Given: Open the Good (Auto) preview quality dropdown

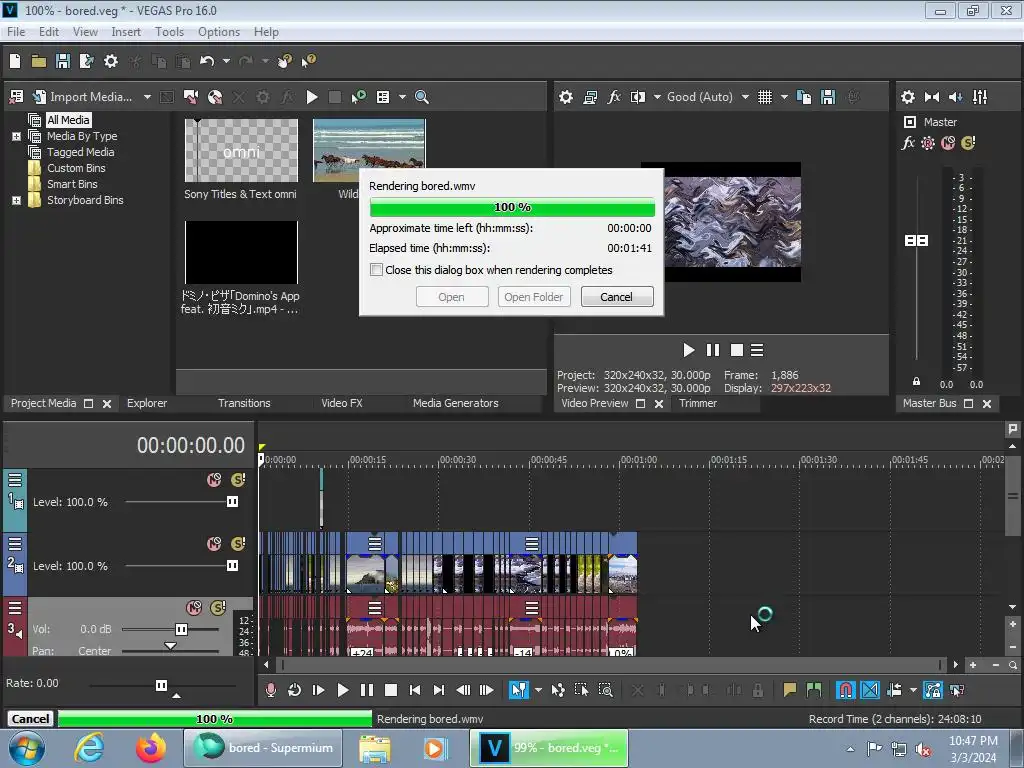Looking at the screenshot, I should [x=745, y=97].
